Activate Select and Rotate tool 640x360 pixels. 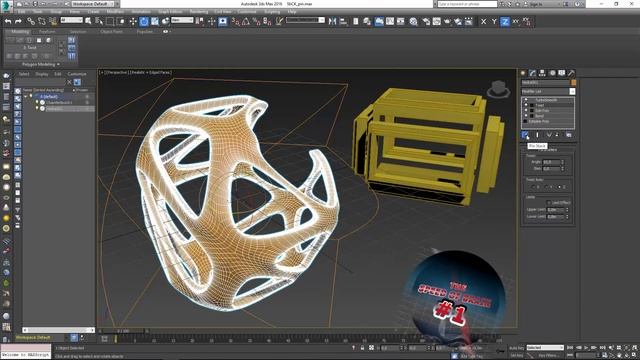144,21
